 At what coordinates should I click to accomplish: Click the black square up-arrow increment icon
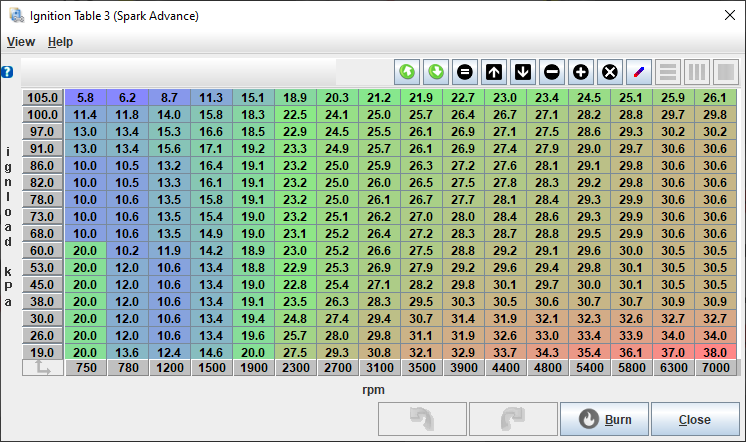494,72
